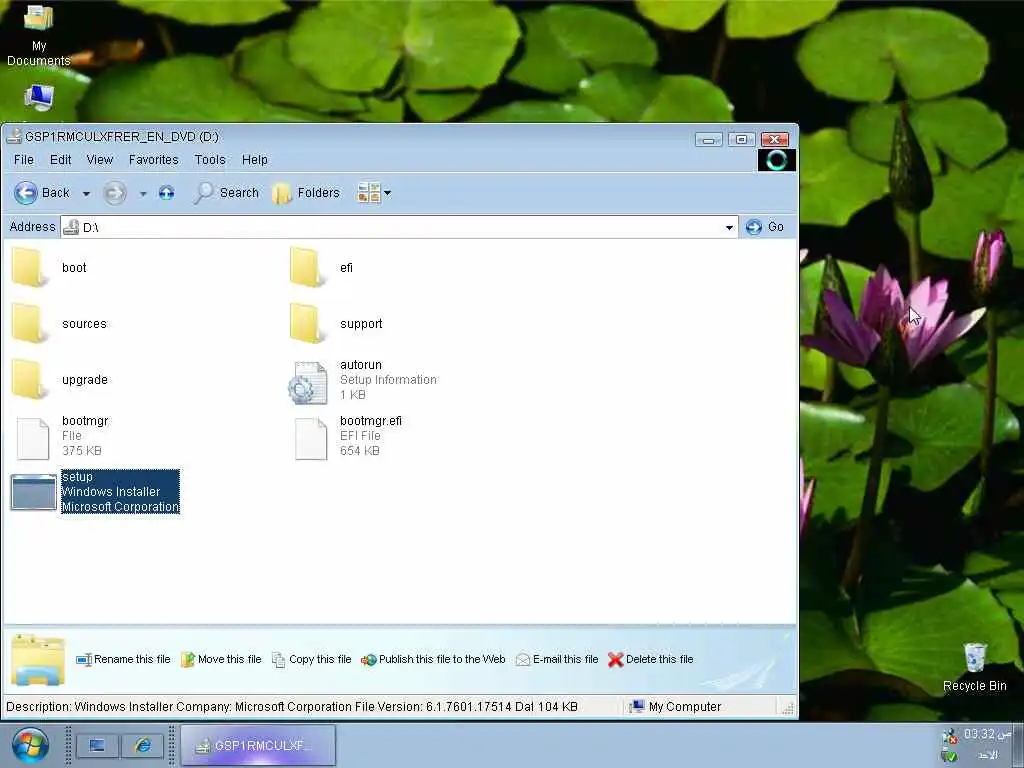Image resolution: width=1024 pixels, height=768 pixels.
Task: Click the Go button
Action: [765, 227]
